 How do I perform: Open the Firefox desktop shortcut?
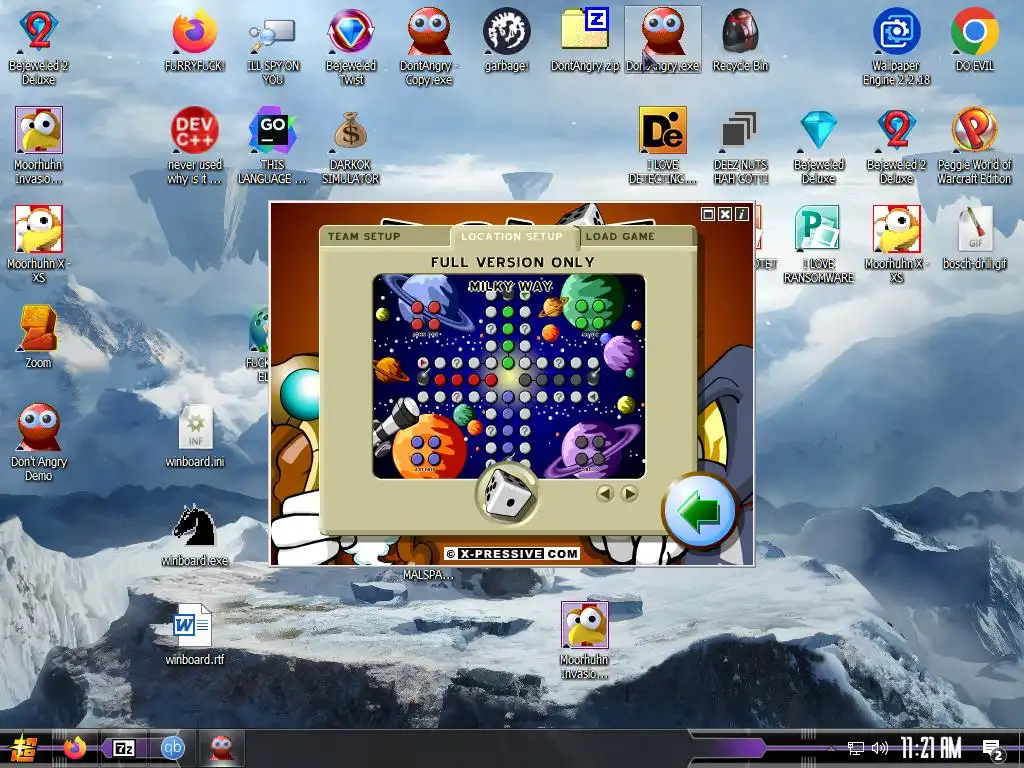coord(195,41)
